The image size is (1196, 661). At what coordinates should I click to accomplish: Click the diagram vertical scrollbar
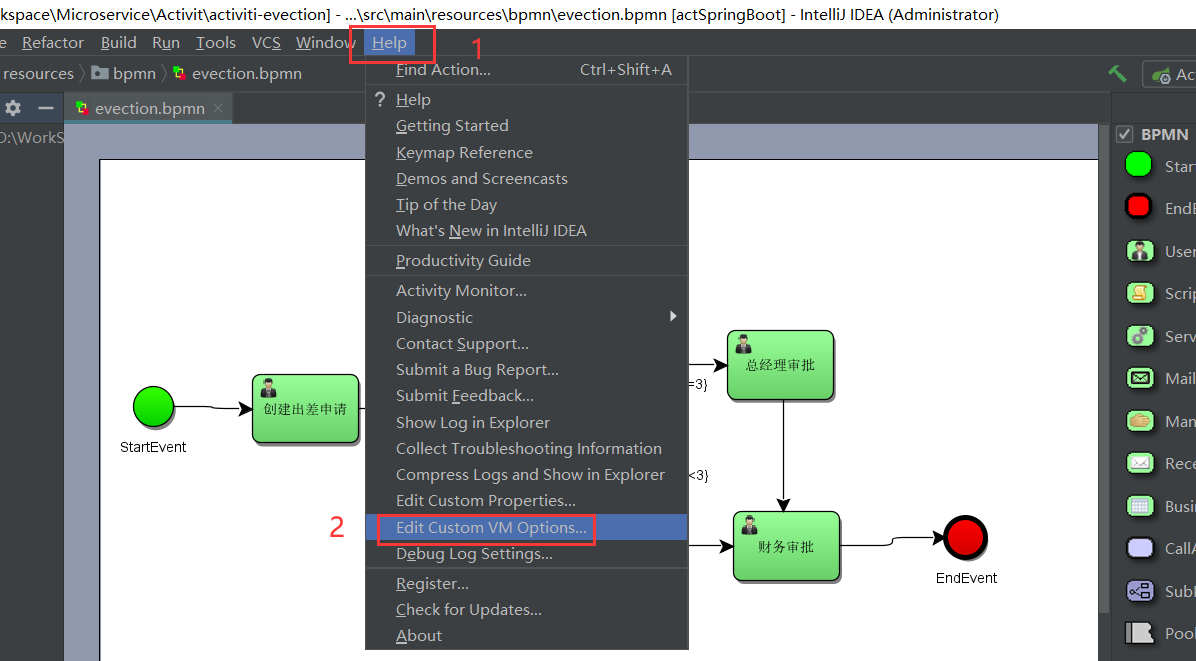[1104, 366]
